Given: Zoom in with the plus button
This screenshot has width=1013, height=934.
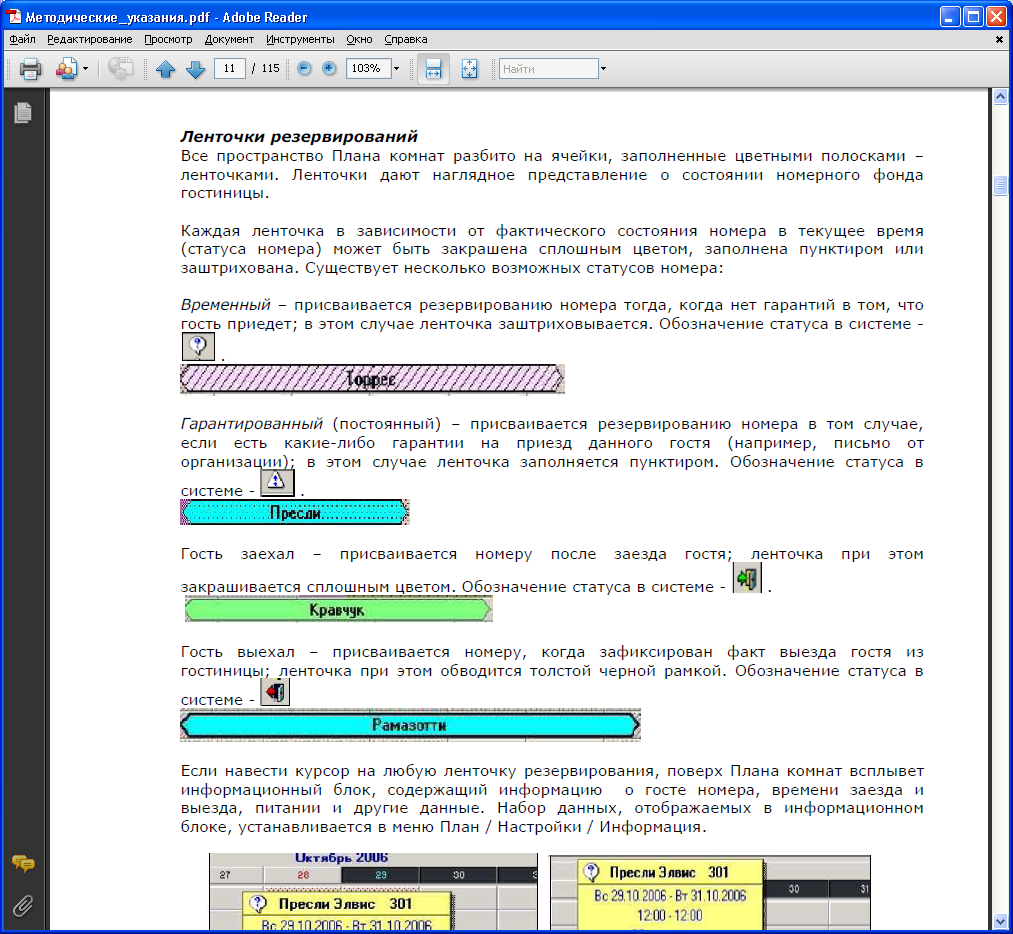Looking at the screenshot, I should (x=329, y=68).
